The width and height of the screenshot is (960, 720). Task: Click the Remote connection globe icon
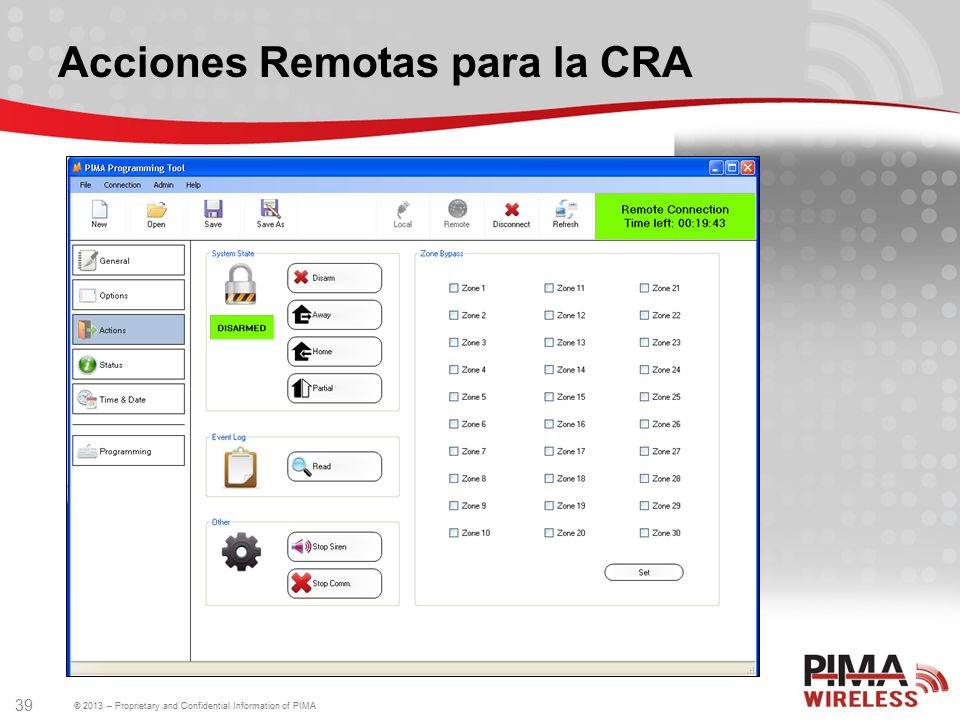coord(457,209)
